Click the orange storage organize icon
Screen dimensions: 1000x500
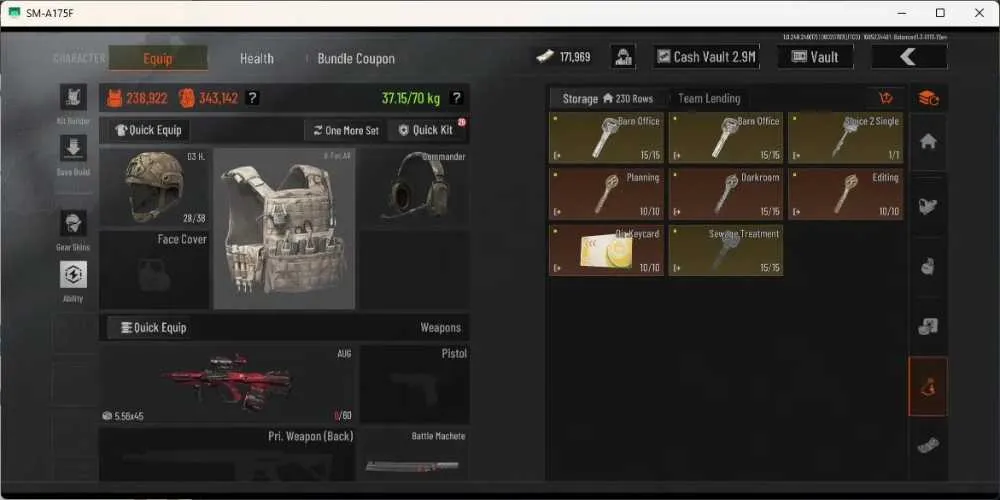pos(929,98)
